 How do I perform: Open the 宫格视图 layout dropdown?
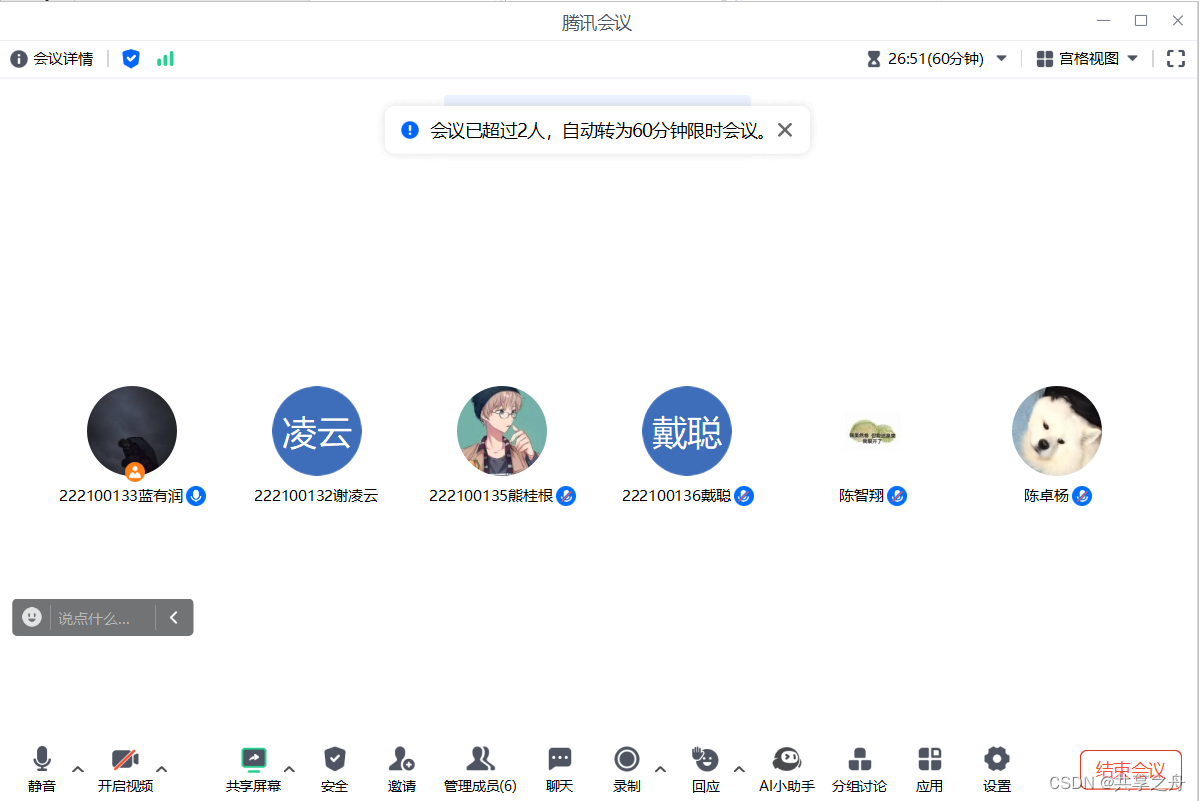click(1087, 59)
